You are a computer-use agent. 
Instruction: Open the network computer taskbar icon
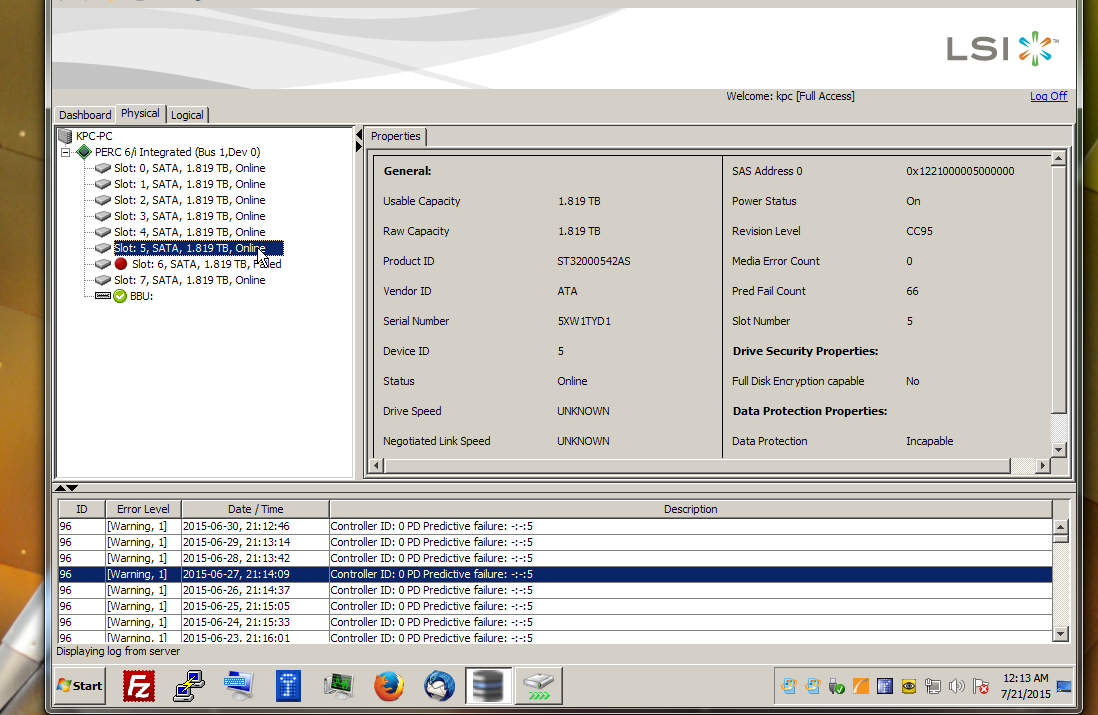click(x=239, y=686)
